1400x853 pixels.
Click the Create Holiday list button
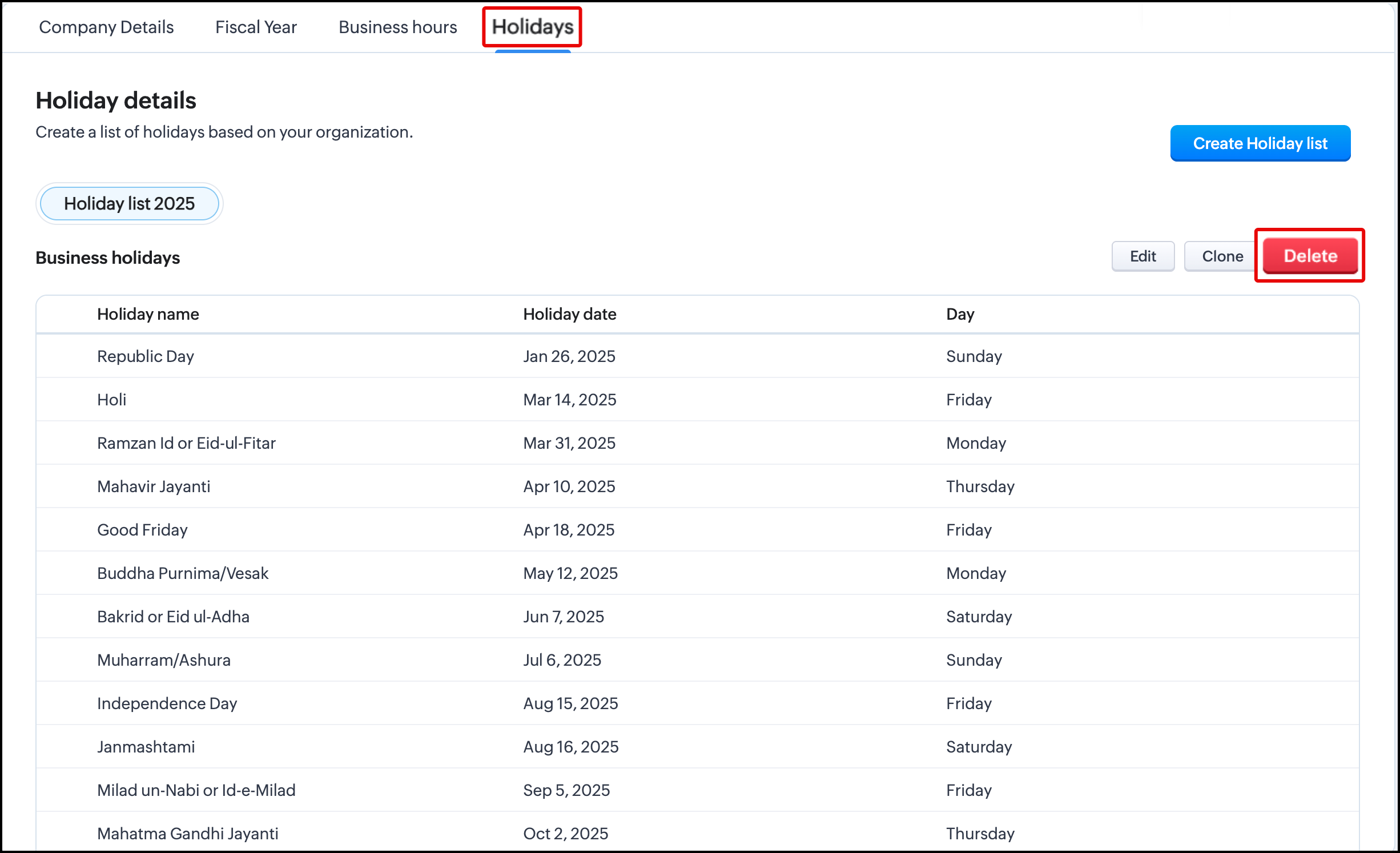(x=1260, y=143)
